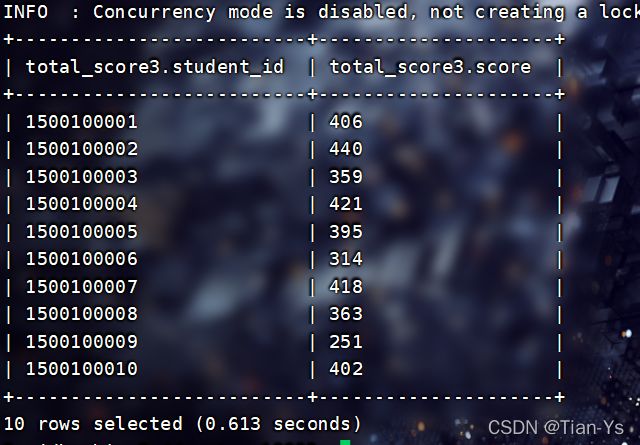Select the score value 363
The height and width of the screenshot is (445, 640).
pos(346,314)
